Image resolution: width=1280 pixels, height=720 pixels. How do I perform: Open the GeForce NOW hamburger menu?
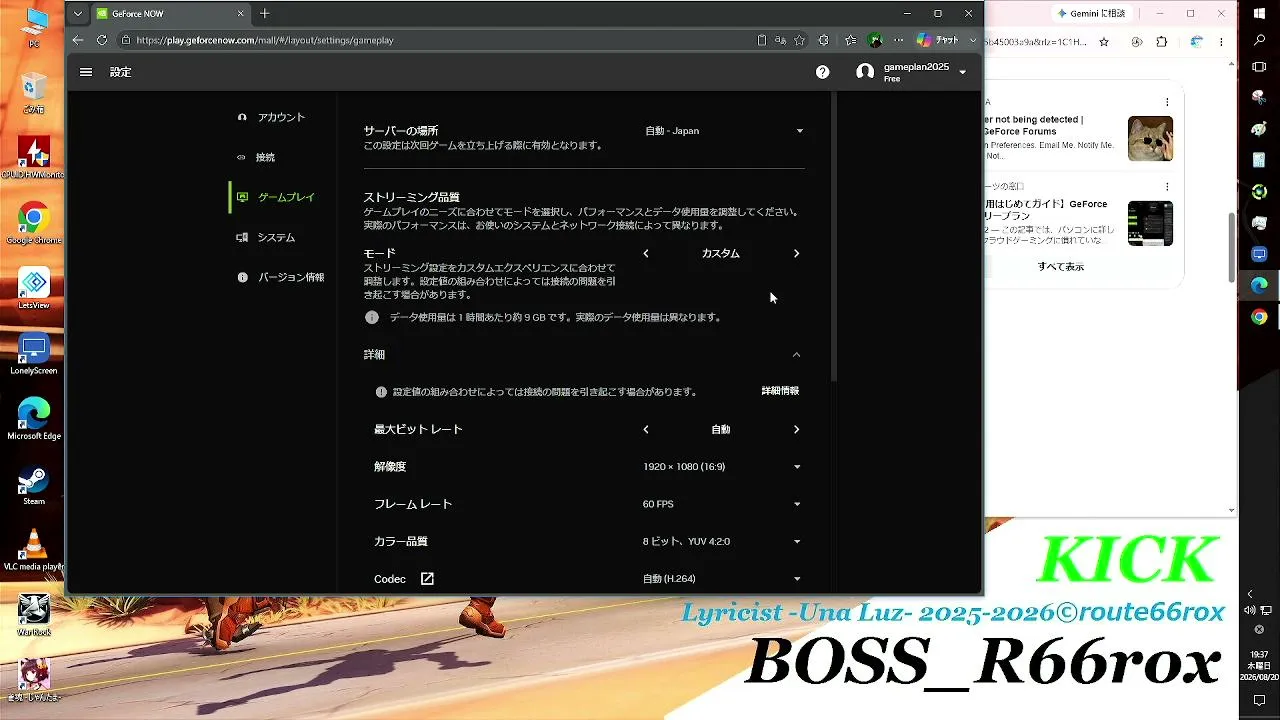pyautogui.click(x=86, y=72)
